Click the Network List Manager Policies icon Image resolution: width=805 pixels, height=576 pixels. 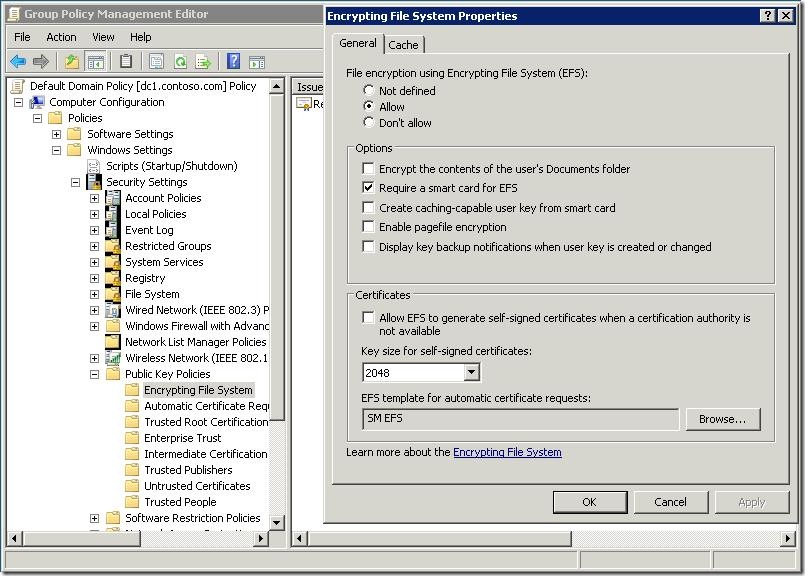pyautogui.click(x=113, y=342)
